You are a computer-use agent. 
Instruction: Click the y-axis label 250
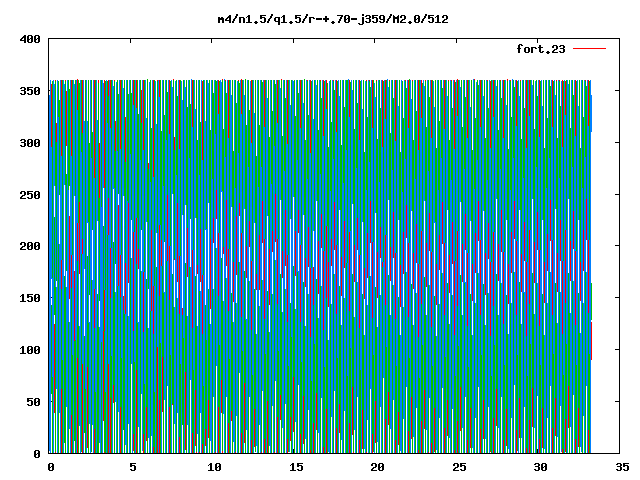pyautogui.click(x=30, y=195)
